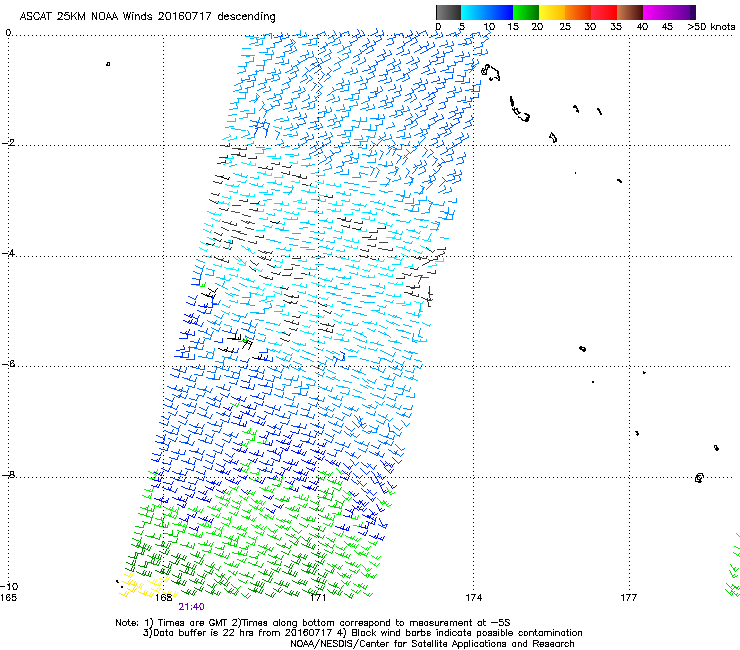The height and width of the screenshot is (650, 740).
Task: Click the '>50 knots' legend label
Action: click(x=711, y=26)
